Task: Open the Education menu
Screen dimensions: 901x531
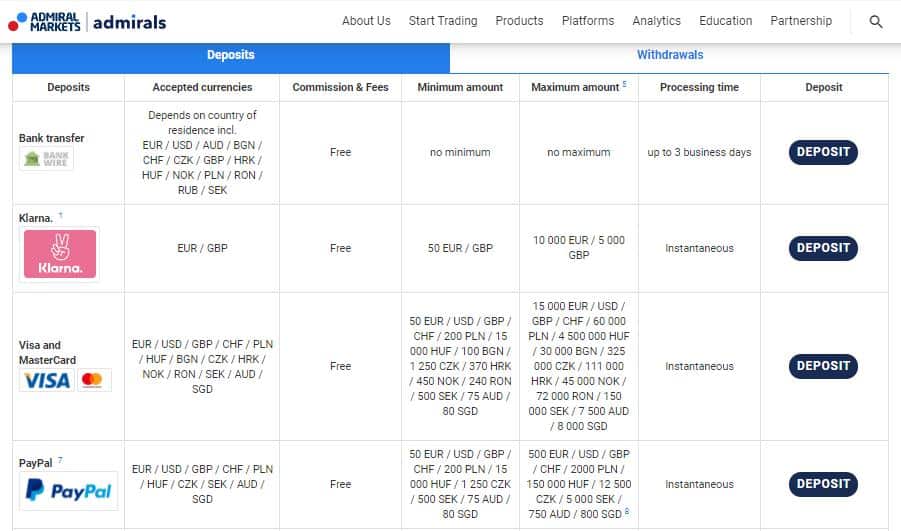Action: (x=725, y=21)
